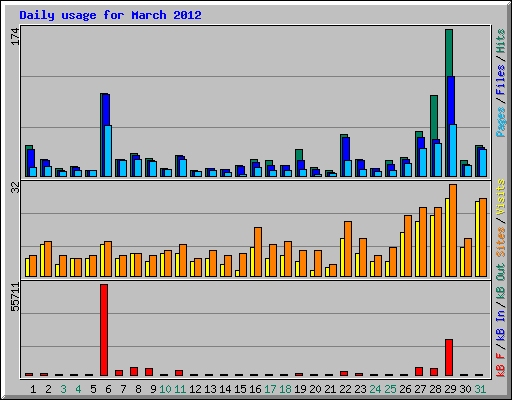Image resolution: width=512 pixels, height=400 pixels.
Task: Click the cyan pages bar for day 31
Action: 483,163
